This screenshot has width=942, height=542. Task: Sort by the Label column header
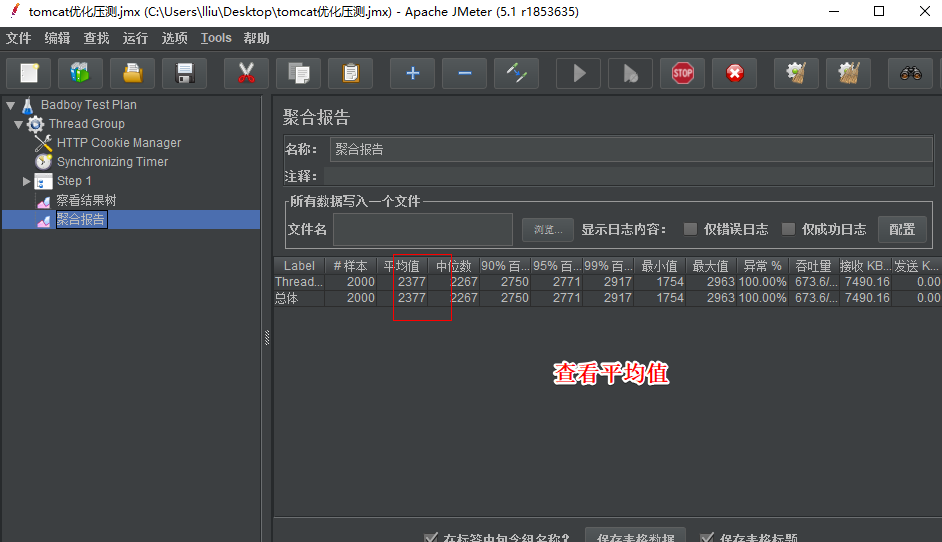[x=299, y=266]
